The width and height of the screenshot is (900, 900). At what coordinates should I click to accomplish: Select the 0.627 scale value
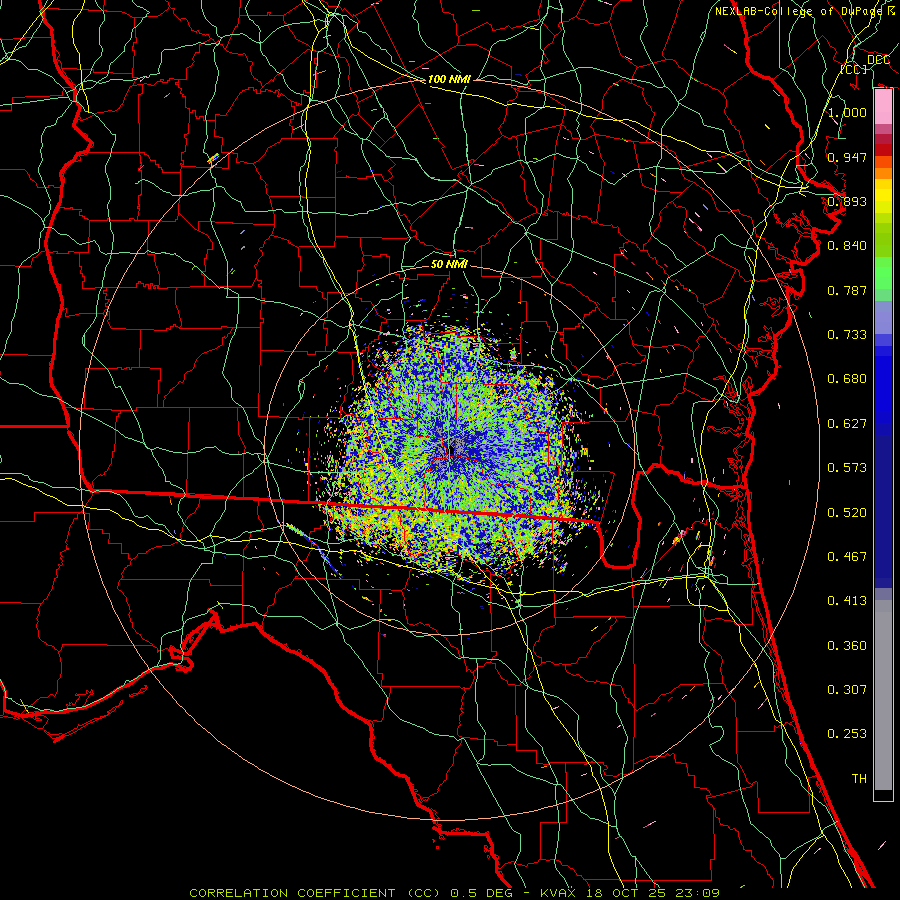[847, 424]
